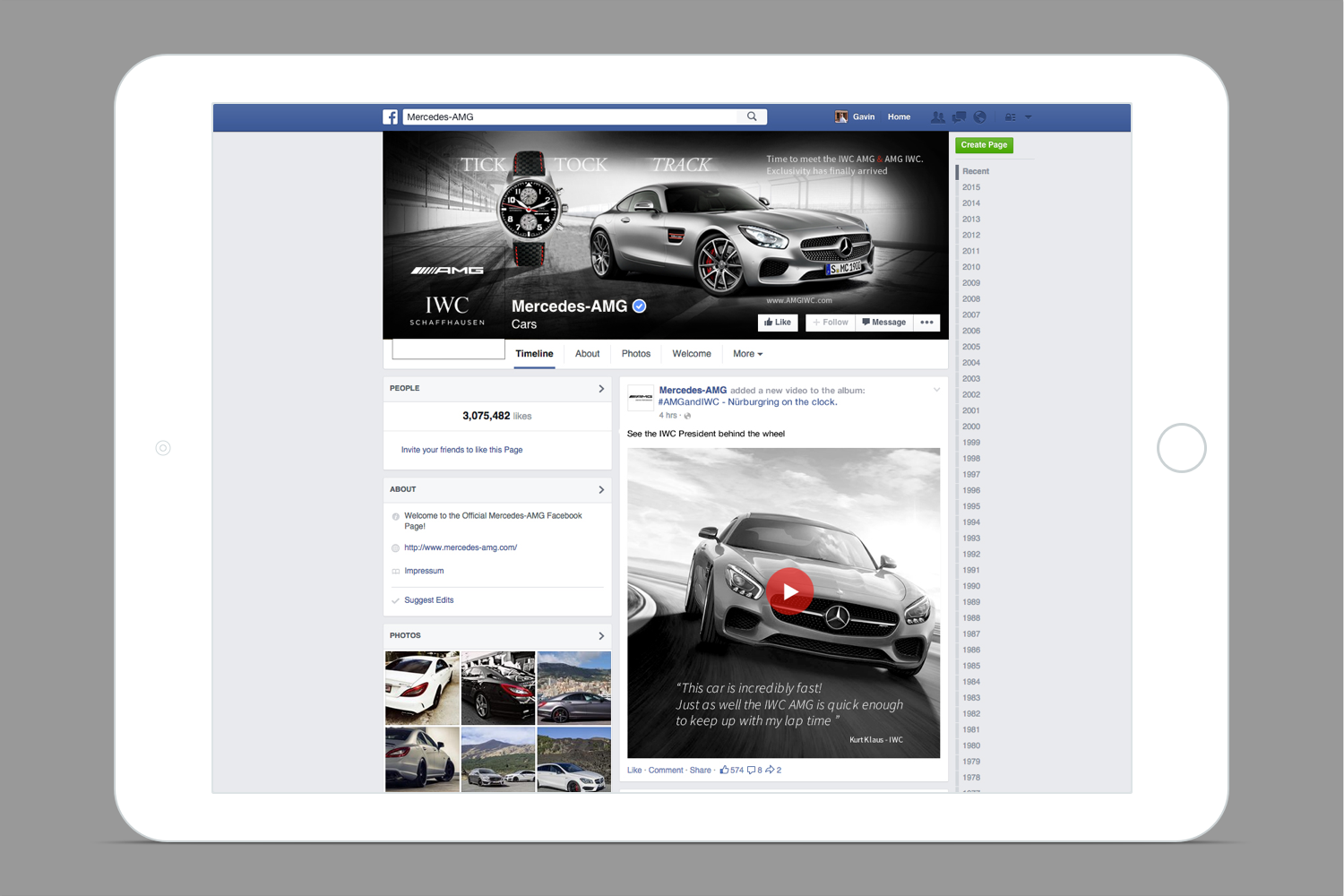The image size is (1344, 896).
Task: Click the #AMGandIWC album link
Action: click(747, 402)
